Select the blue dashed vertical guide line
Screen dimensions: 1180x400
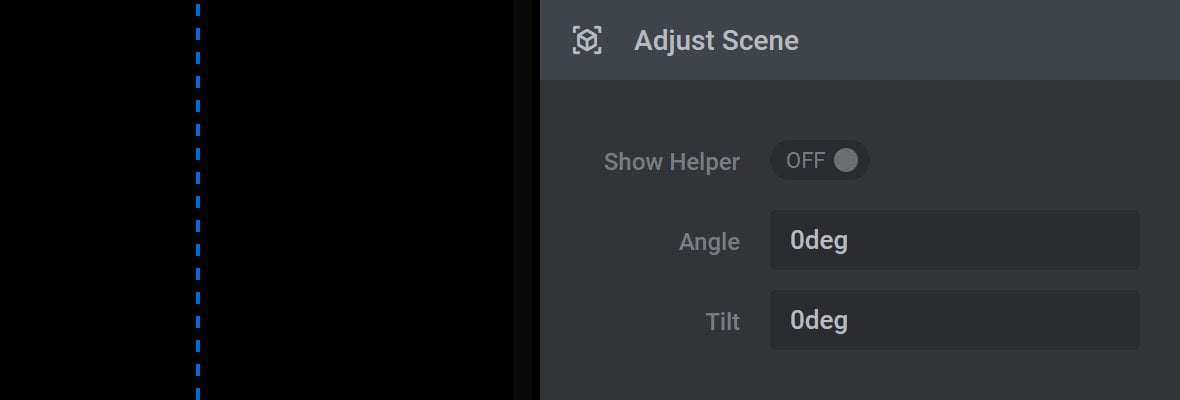(198, 200)
